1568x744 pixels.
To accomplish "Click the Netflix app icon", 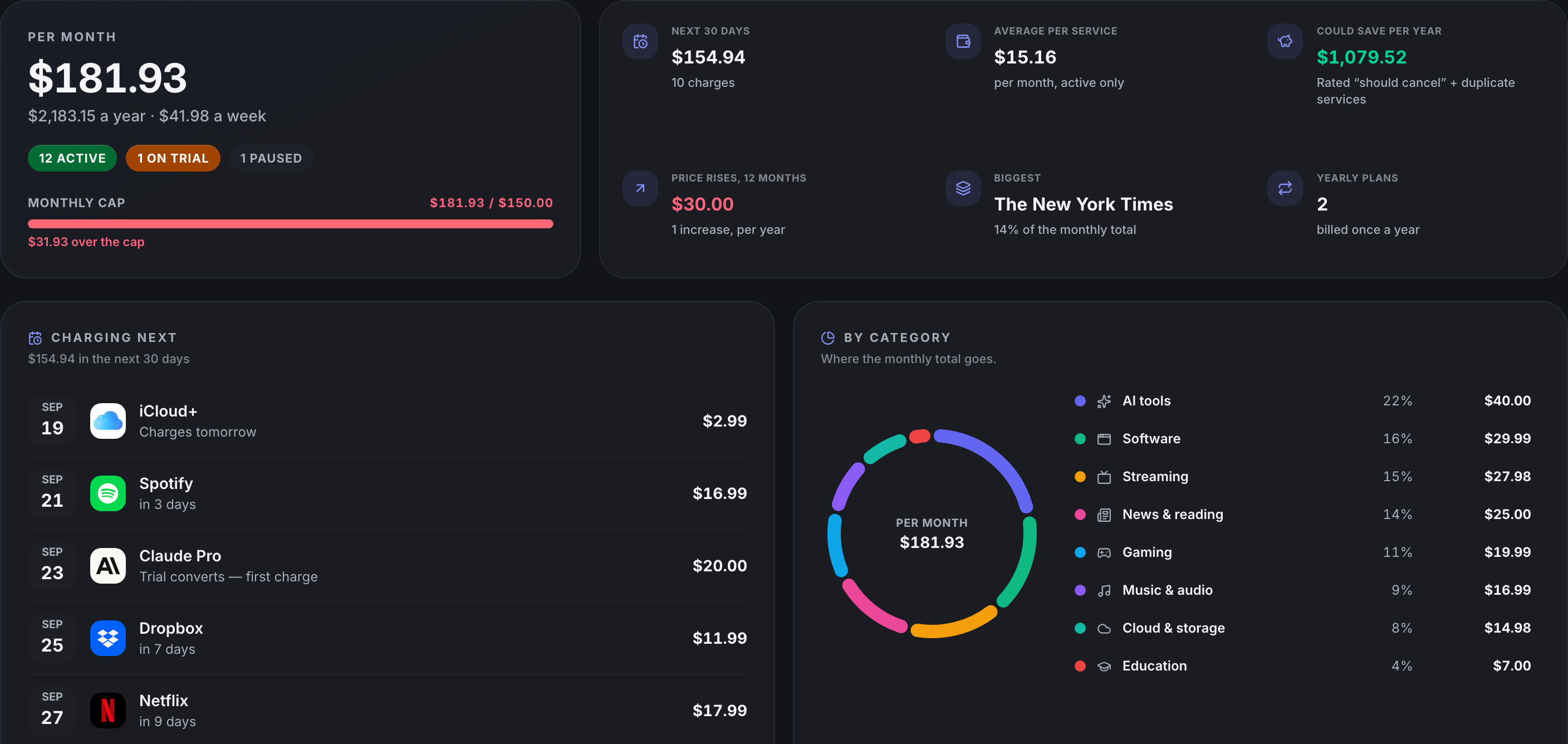I will 107,711.
